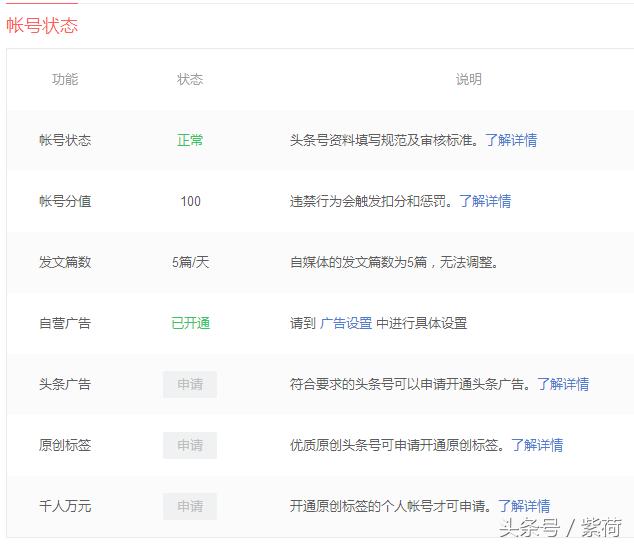
Task: Click text 优质原创头条号可申请开通原创标签。
Action: pos(398,445)
